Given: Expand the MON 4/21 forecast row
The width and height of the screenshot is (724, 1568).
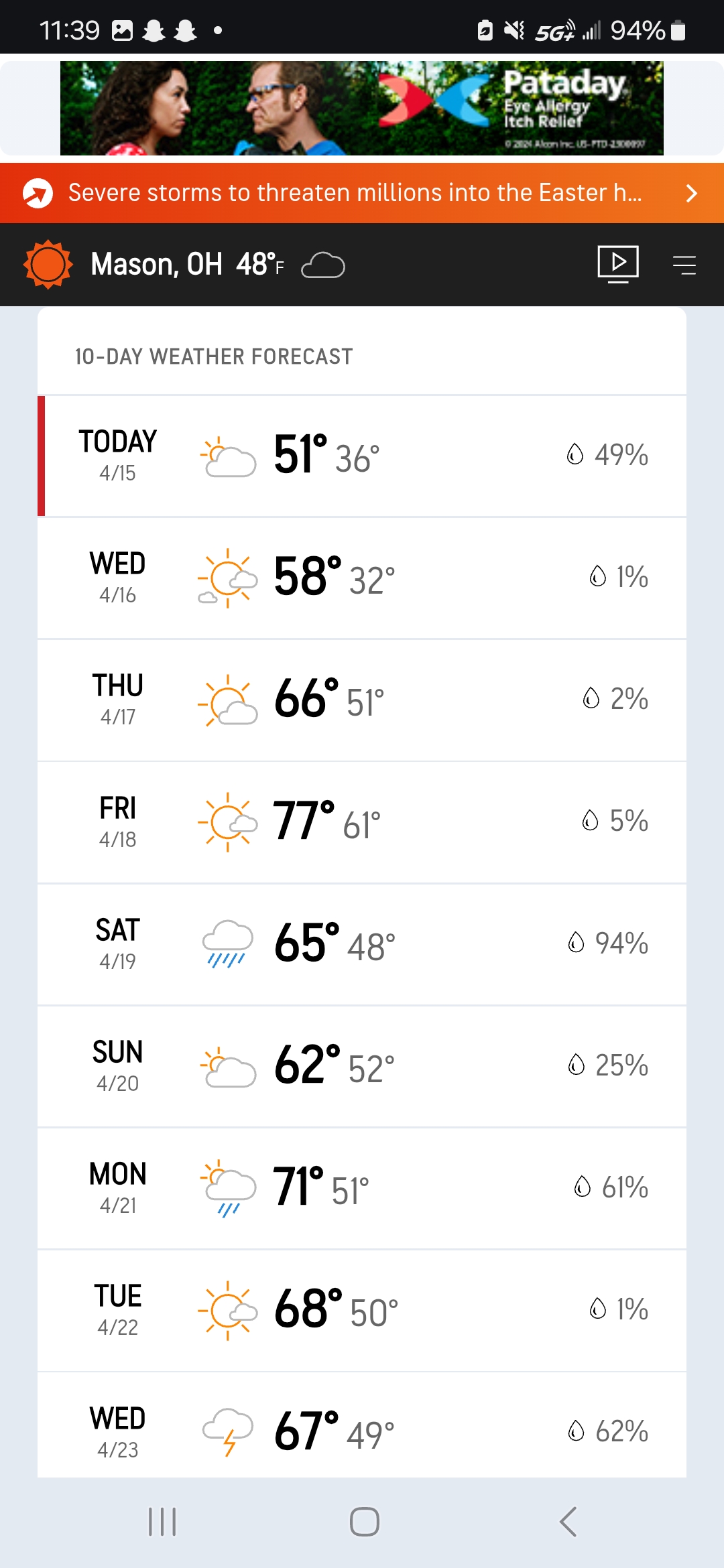Looking at the screenshot, I should [x=362, y=1188].
